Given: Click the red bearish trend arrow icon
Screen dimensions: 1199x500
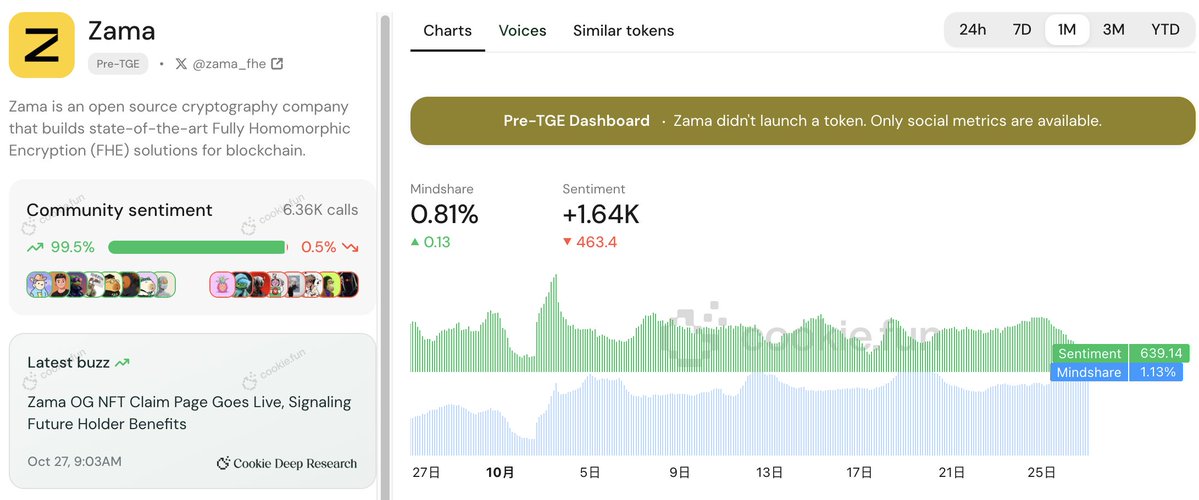Looking at the screenshot, I should click(350, 247).
